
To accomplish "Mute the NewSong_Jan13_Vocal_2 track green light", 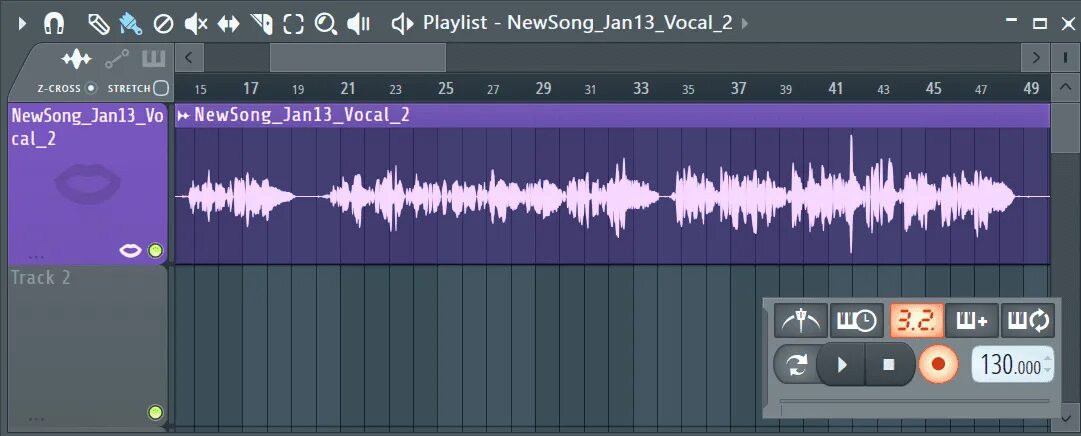I will 156,250.
